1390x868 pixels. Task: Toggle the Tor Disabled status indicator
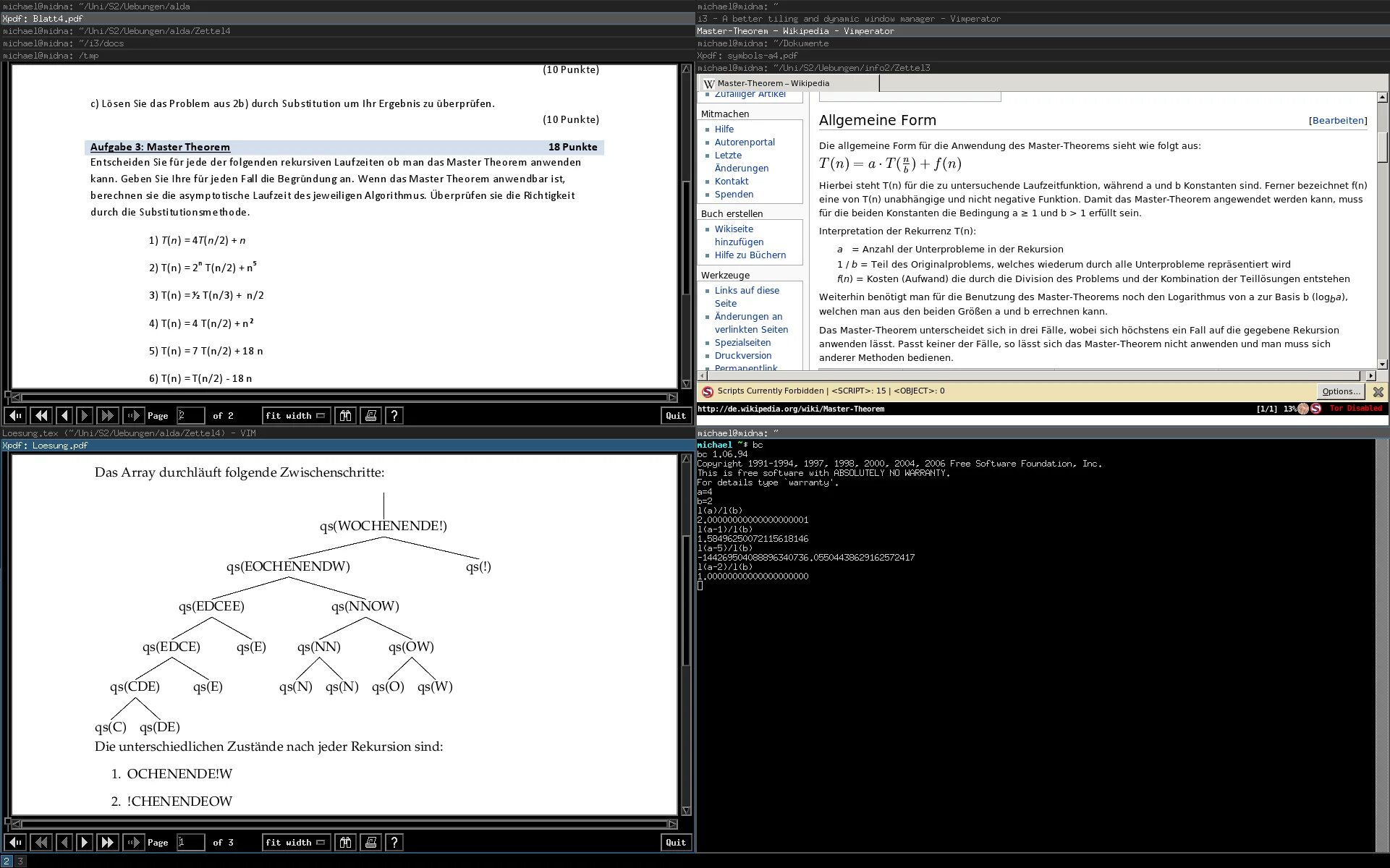click(x=1355, y=409)
